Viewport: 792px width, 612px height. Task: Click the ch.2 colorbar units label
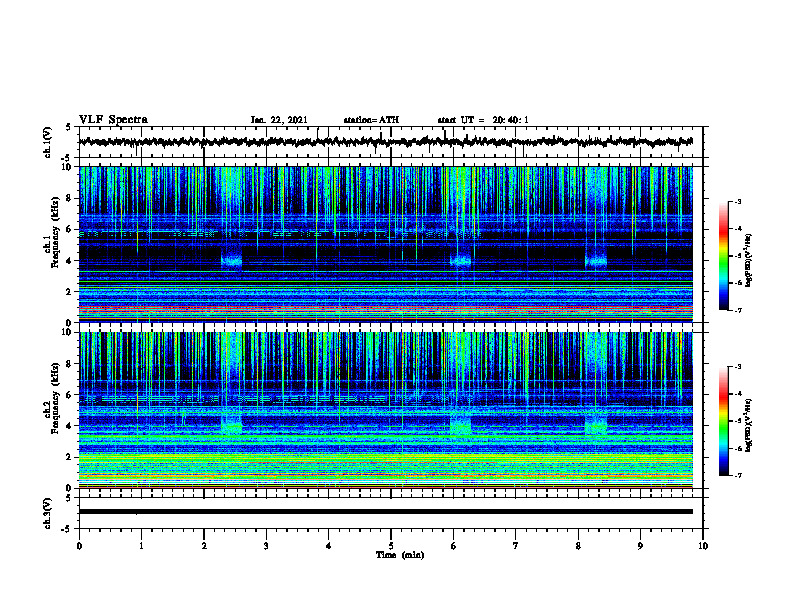click(x=749, y=425)
